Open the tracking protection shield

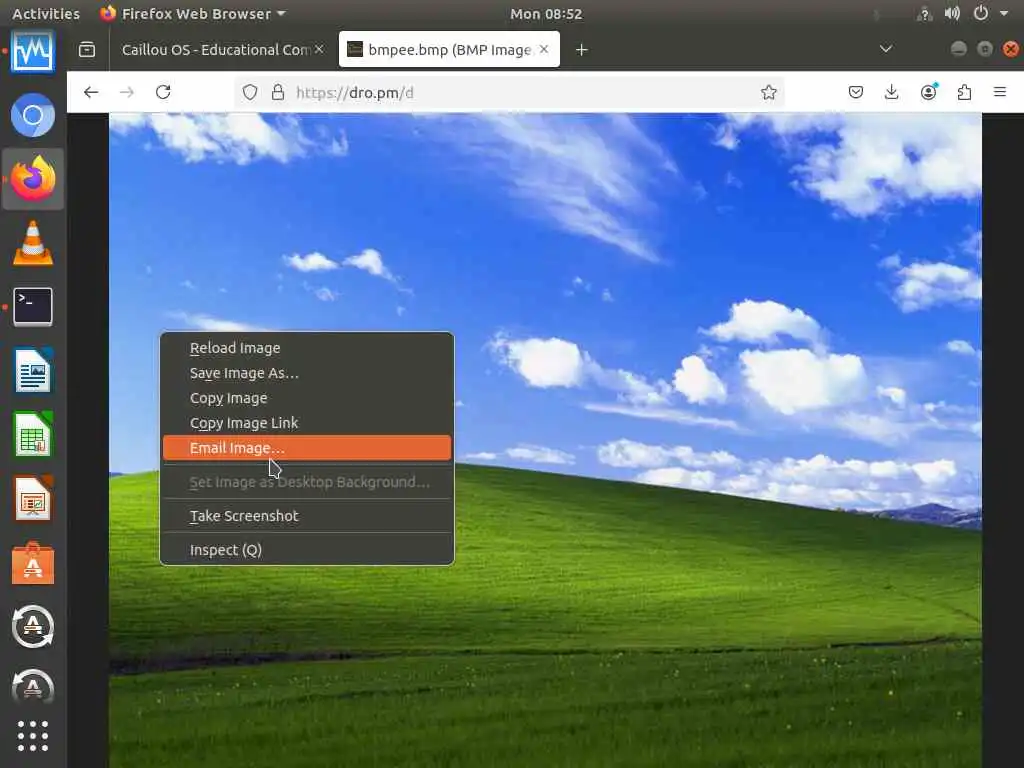[x=249, y=92]
